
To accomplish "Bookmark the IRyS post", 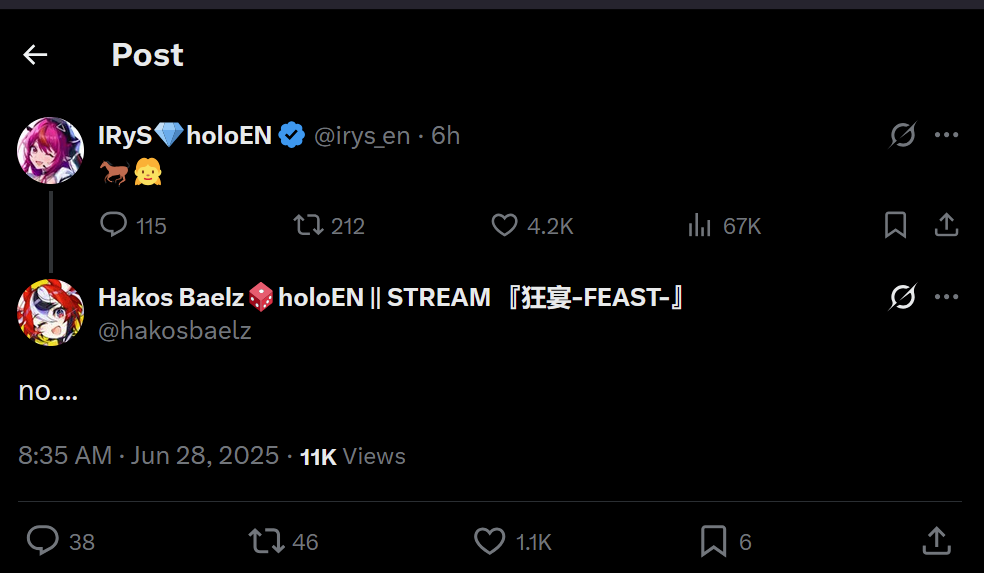I will [895, 225].
